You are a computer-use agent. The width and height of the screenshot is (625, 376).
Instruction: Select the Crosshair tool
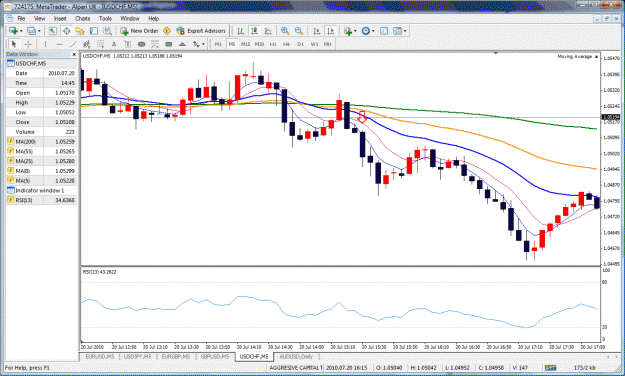pyautogui.click(x=28, y=44)
